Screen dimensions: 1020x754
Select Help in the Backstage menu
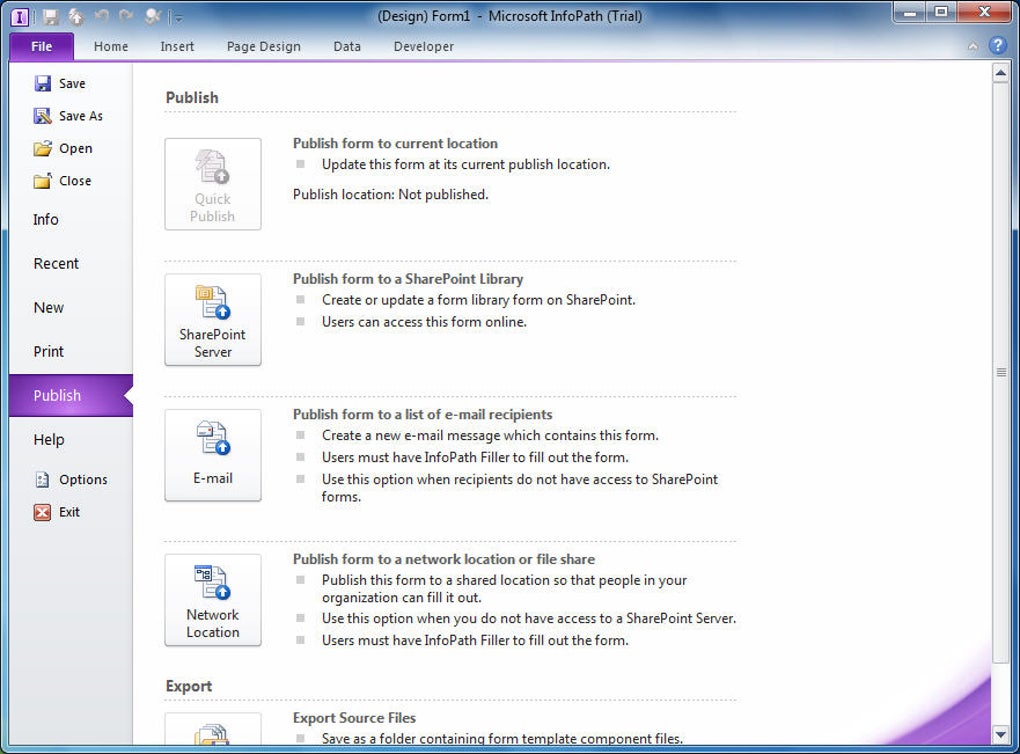tap(71, 439)
